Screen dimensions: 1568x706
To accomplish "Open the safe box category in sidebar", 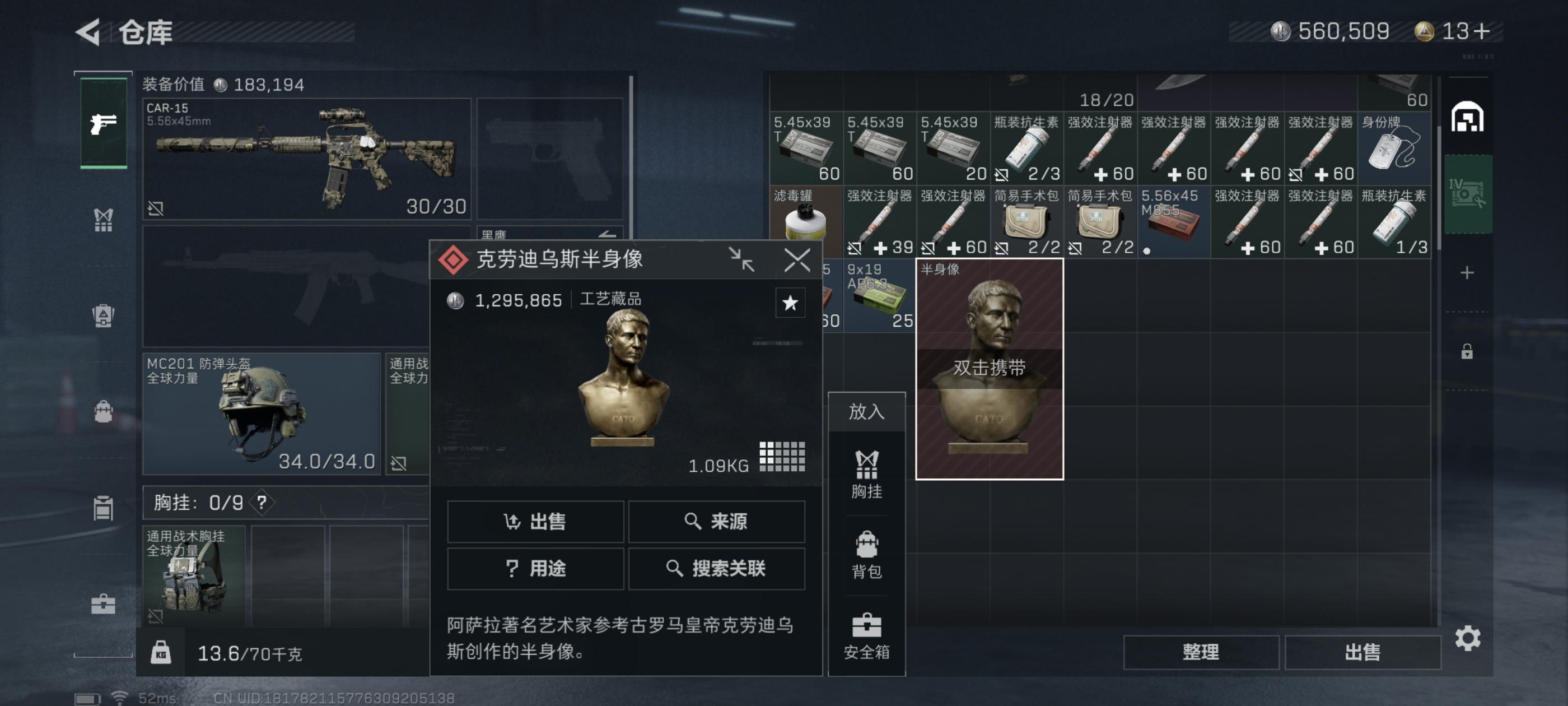I will 104,603.
